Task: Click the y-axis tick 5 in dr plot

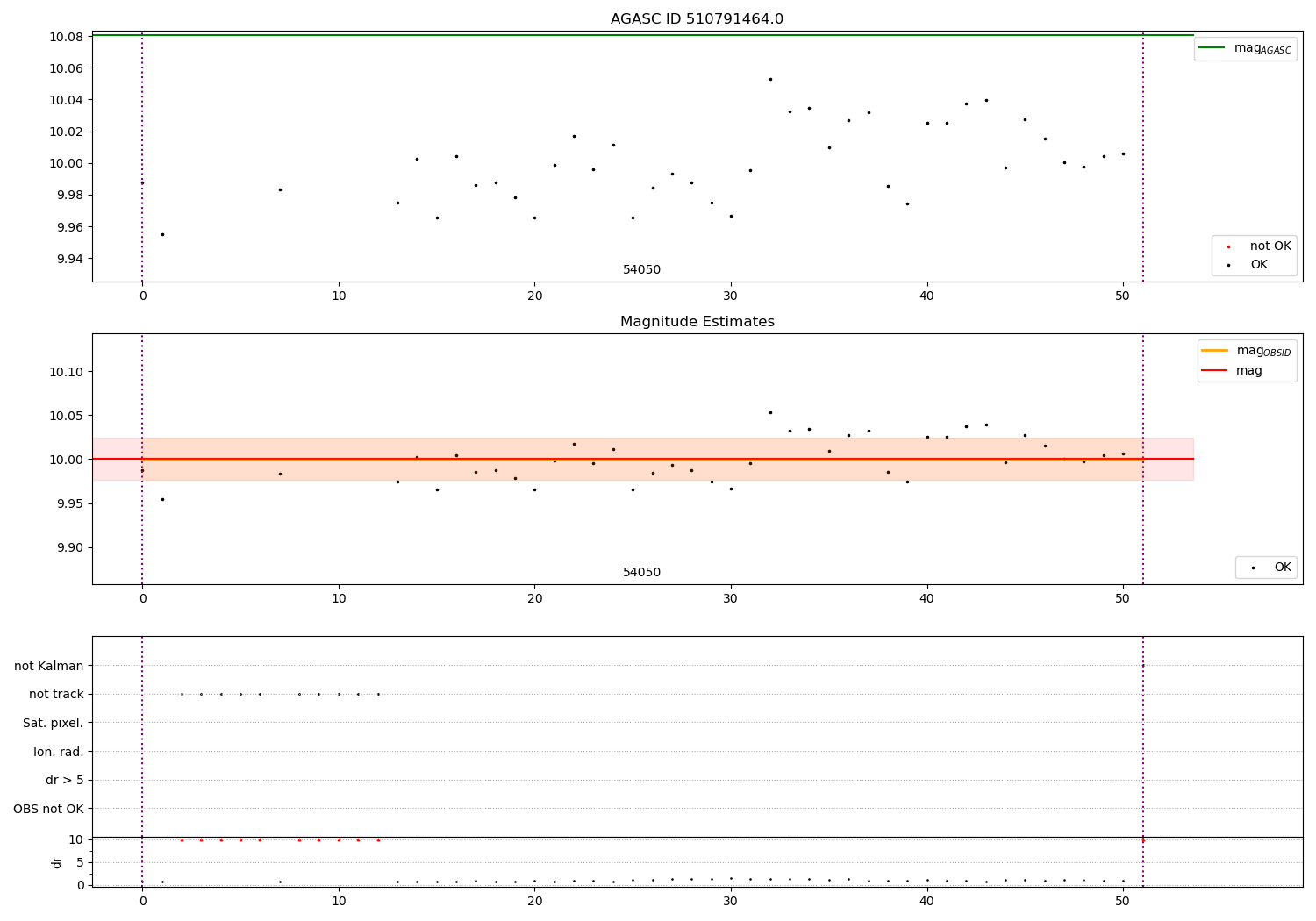Action: (80, 862)
